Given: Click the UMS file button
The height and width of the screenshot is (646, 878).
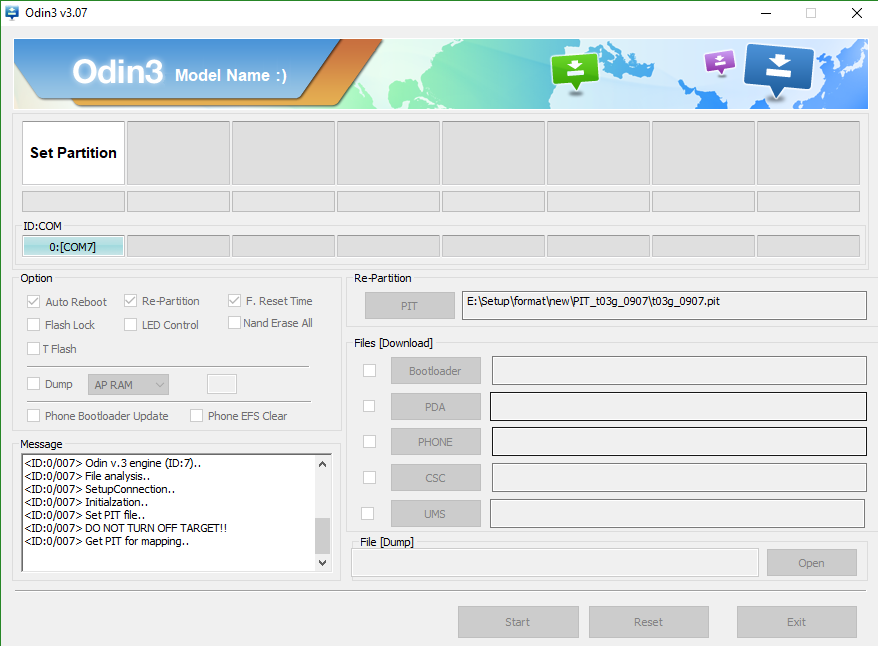Looking at the screenshot, I should click(x=436, y=514).
